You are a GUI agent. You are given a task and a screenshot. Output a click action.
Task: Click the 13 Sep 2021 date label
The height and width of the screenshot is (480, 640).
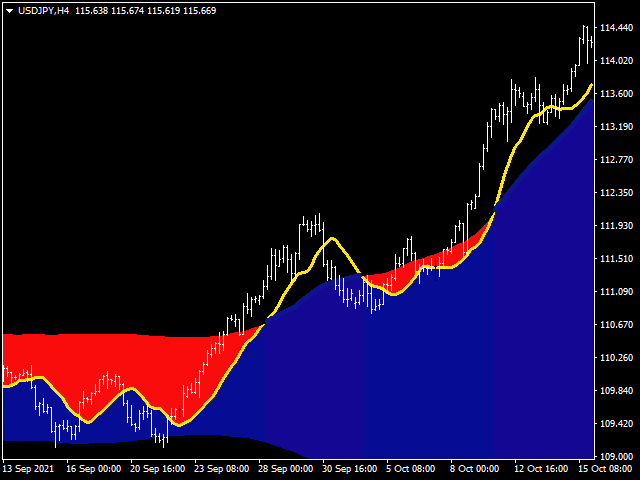[x=28, y=469]
